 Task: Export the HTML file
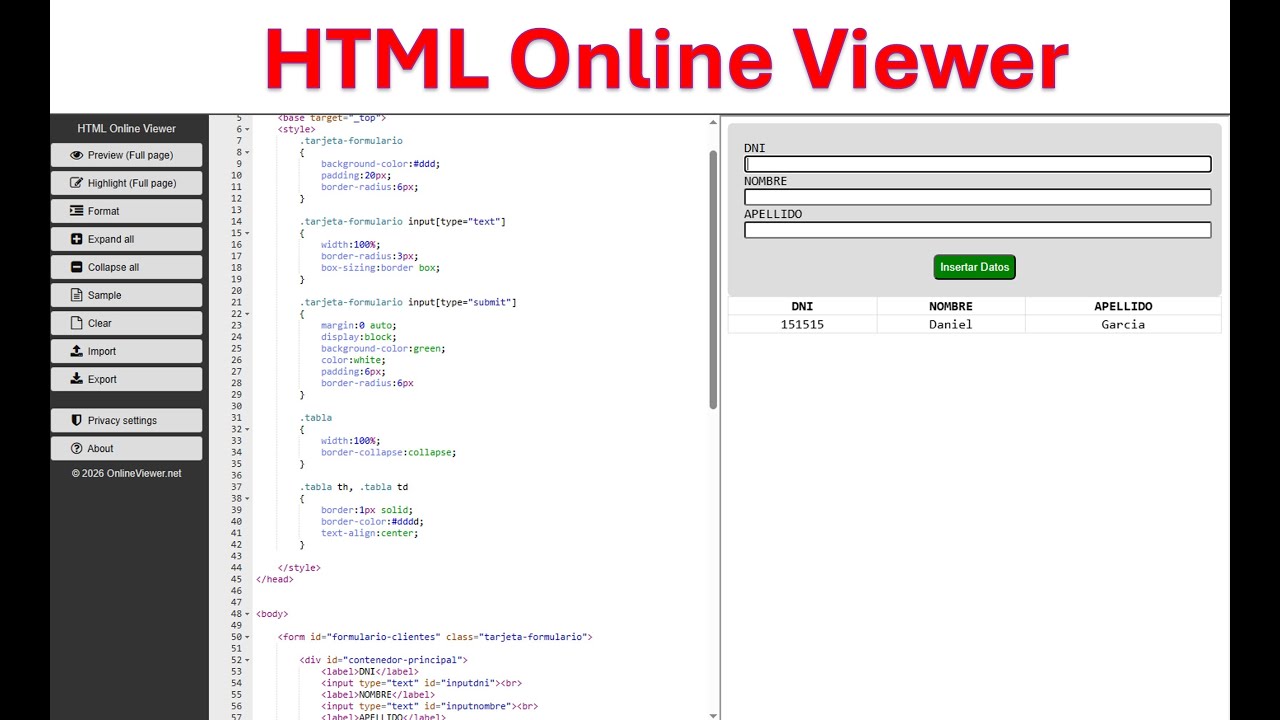point(126,379)
